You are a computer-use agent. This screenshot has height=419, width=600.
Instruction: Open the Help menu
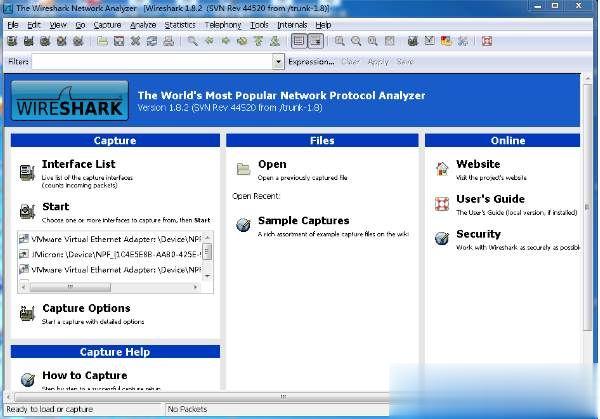[323, 25]
